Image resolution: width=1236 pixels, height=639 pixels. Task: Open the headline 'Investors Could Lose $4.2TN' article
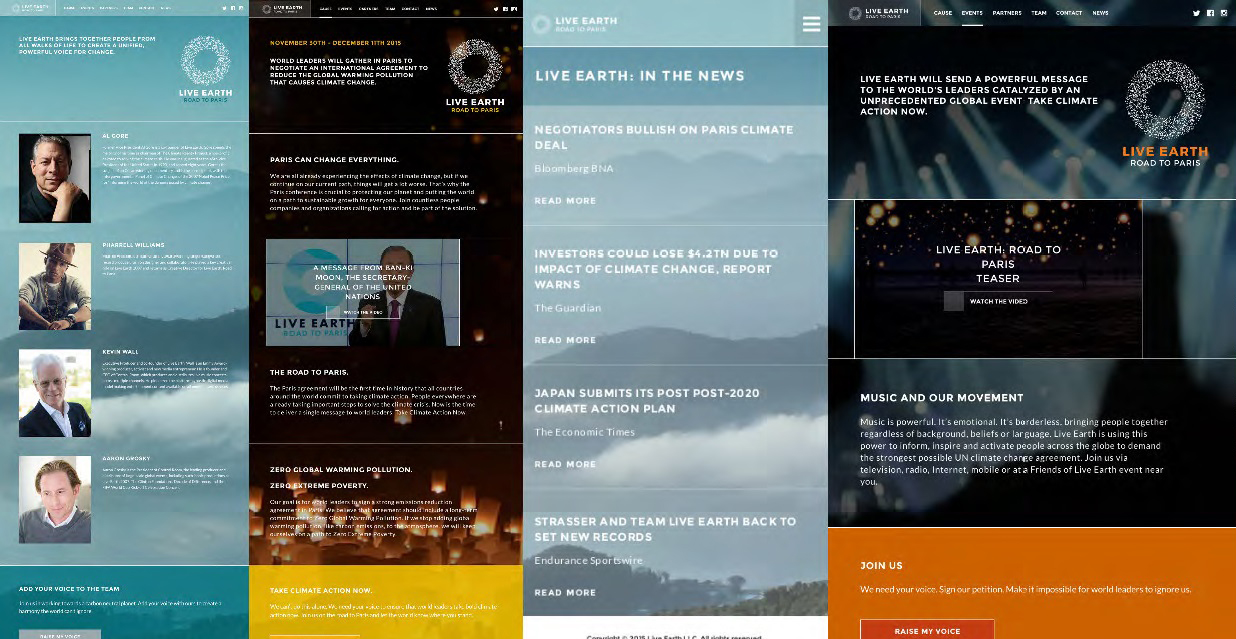(656, 269)
